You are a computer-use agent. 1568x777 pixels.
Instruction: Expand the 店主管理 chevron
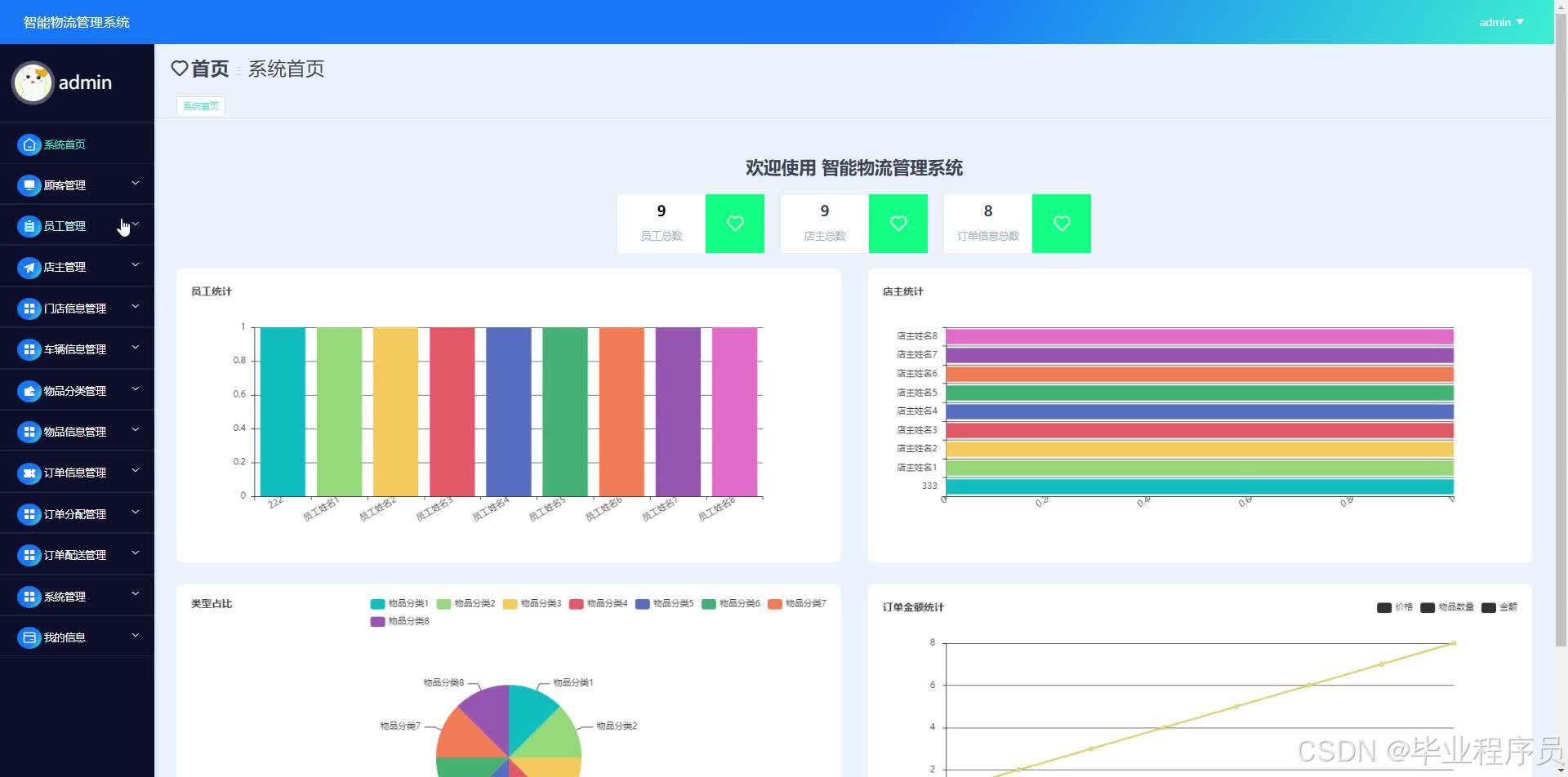136,265
